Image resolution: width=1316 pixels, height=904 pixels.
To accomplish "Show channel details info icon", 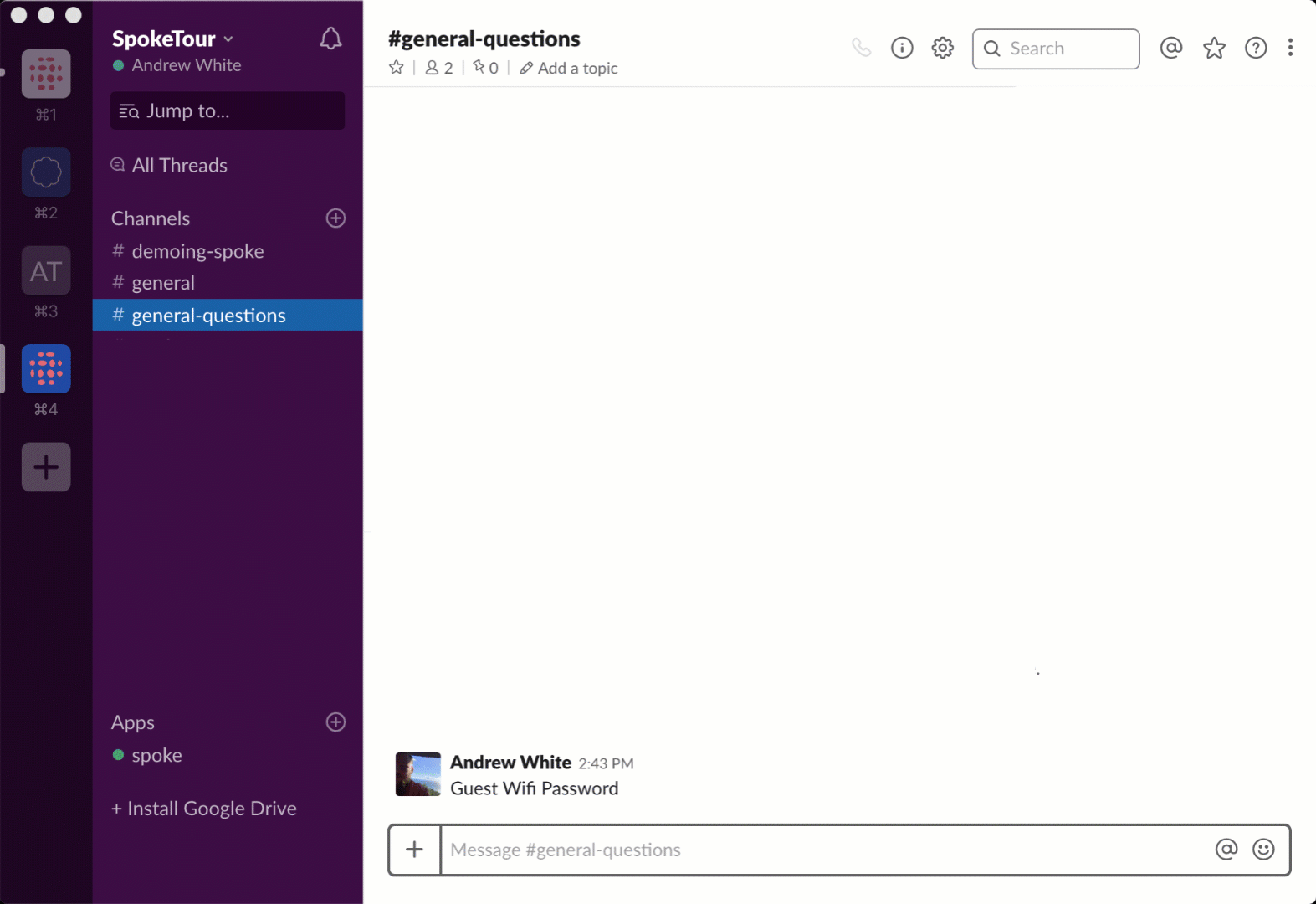I will (902, 48).
